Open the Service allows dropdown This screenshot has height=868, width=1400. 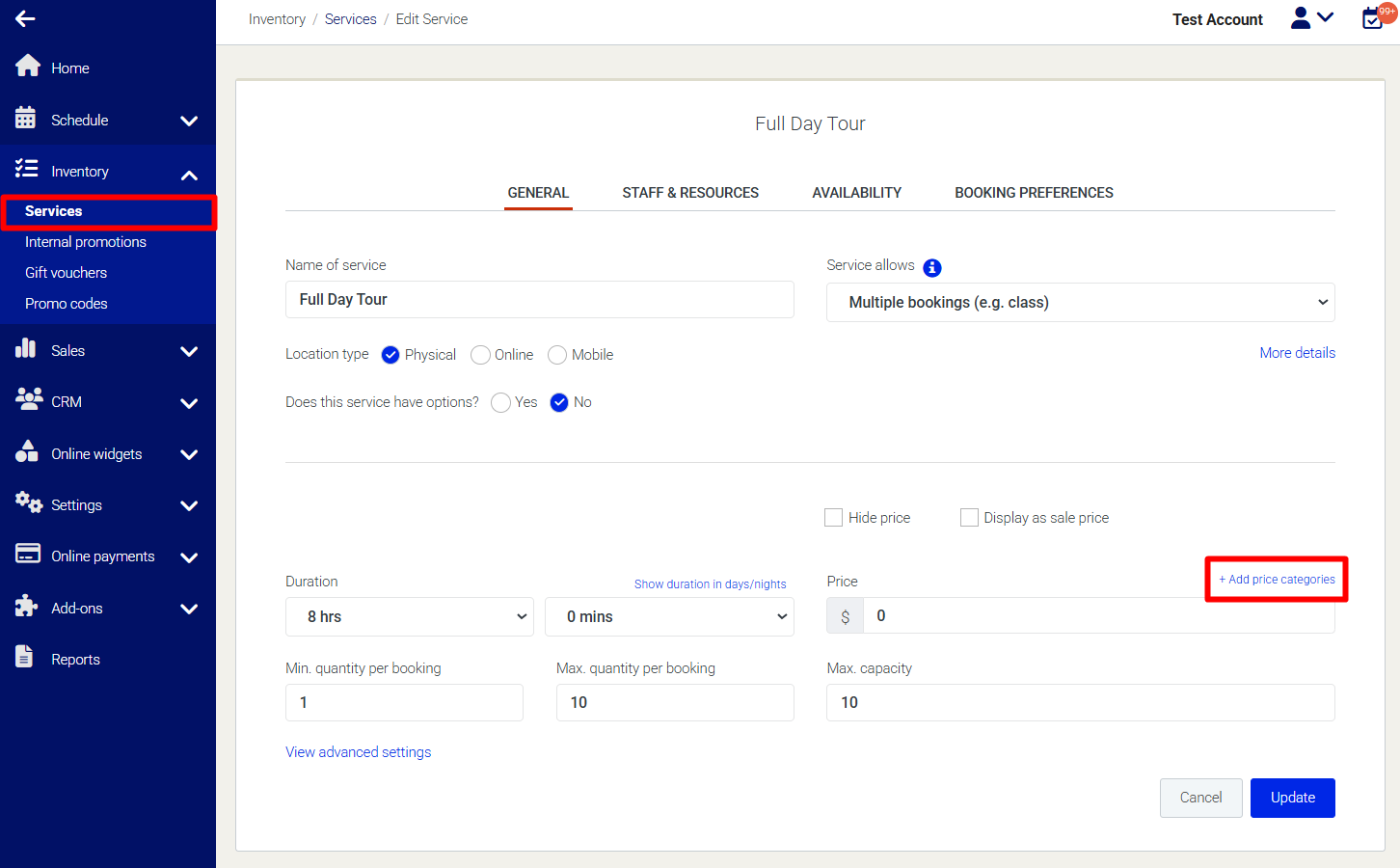[x=1080, y=302]
